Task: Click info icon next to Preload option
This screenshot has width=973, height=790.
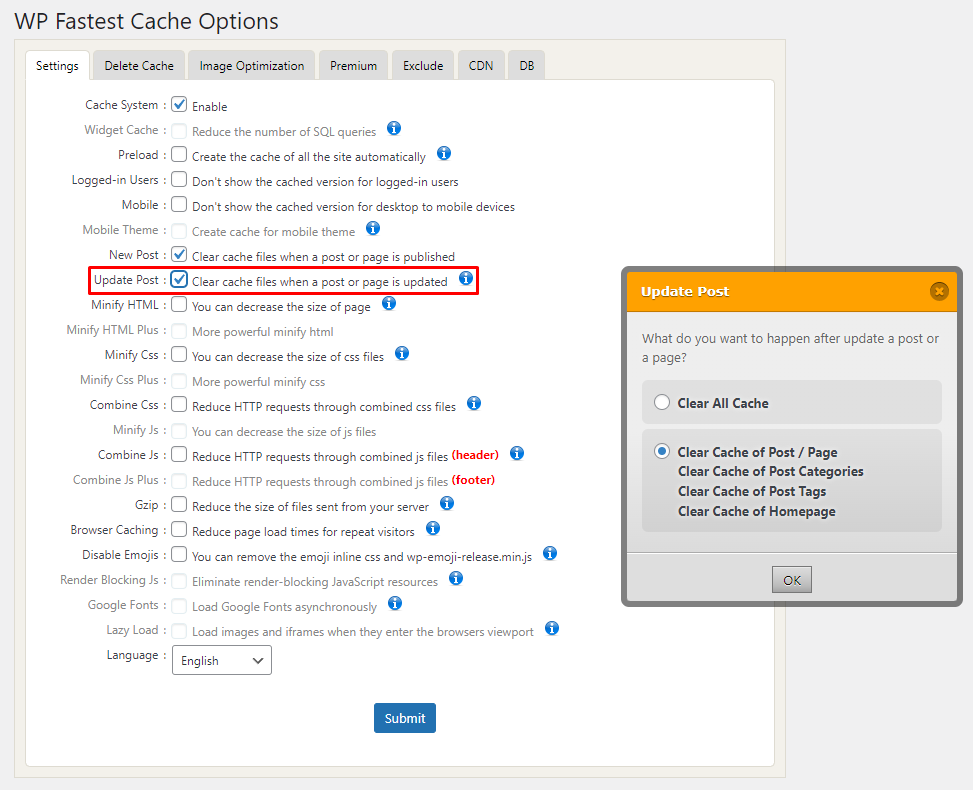Action: point(444,154)
